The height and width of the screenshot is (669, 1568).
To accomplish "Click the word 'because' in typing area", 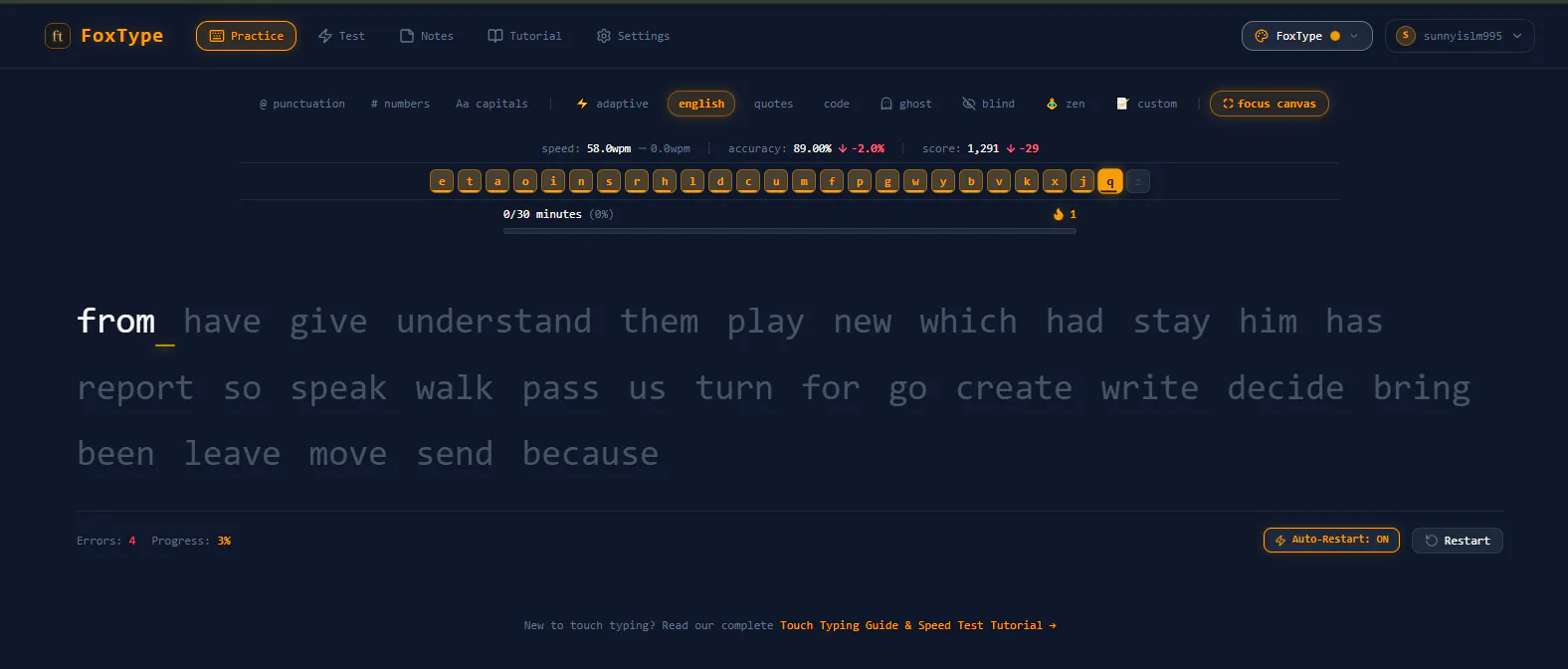I will coord(591,454).
